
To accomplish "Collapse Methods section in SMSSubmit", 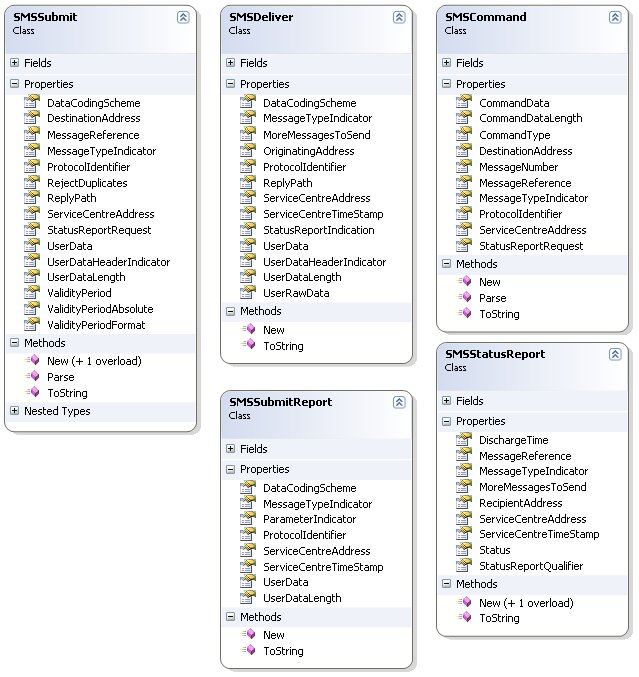I will [15, 343].
